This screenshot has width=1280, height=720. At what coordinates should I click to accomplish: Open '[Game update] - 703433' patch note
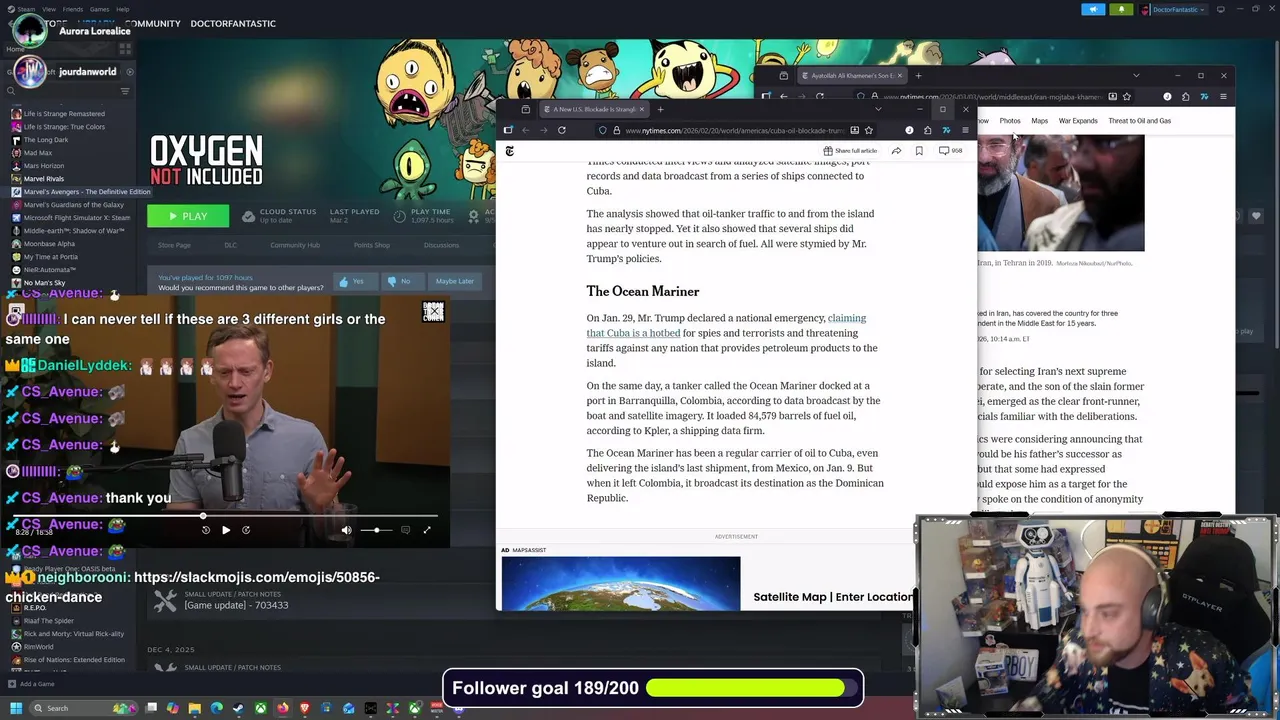236,605
